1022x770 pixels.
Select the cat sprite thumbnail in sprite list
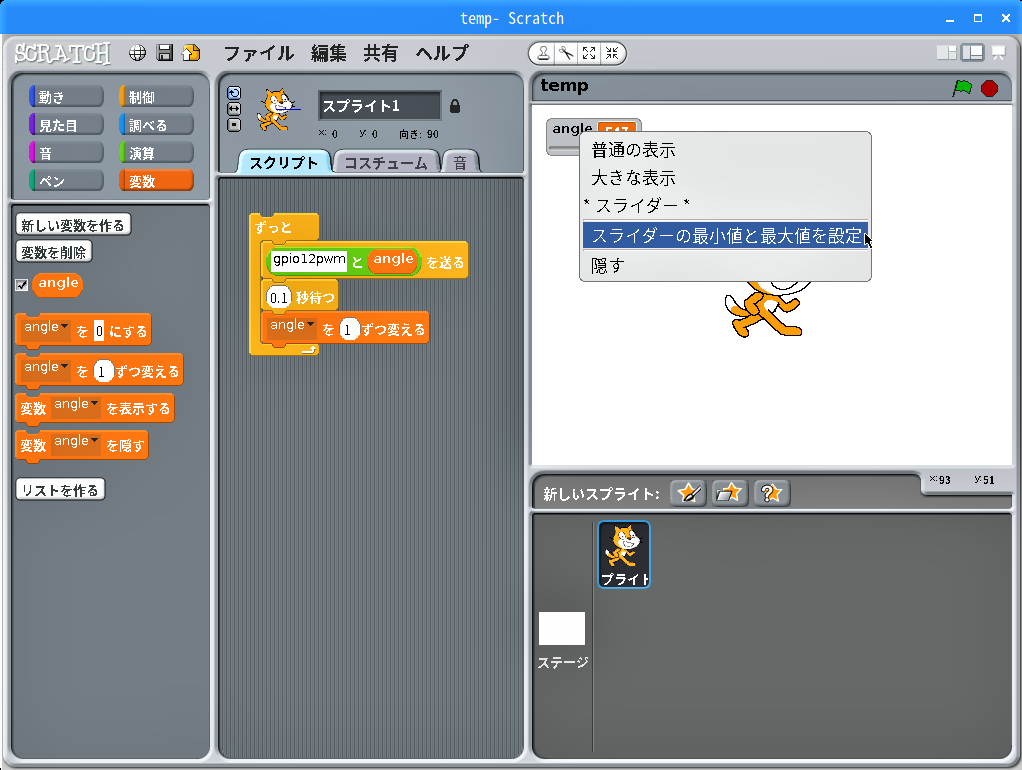pos(624,554)
